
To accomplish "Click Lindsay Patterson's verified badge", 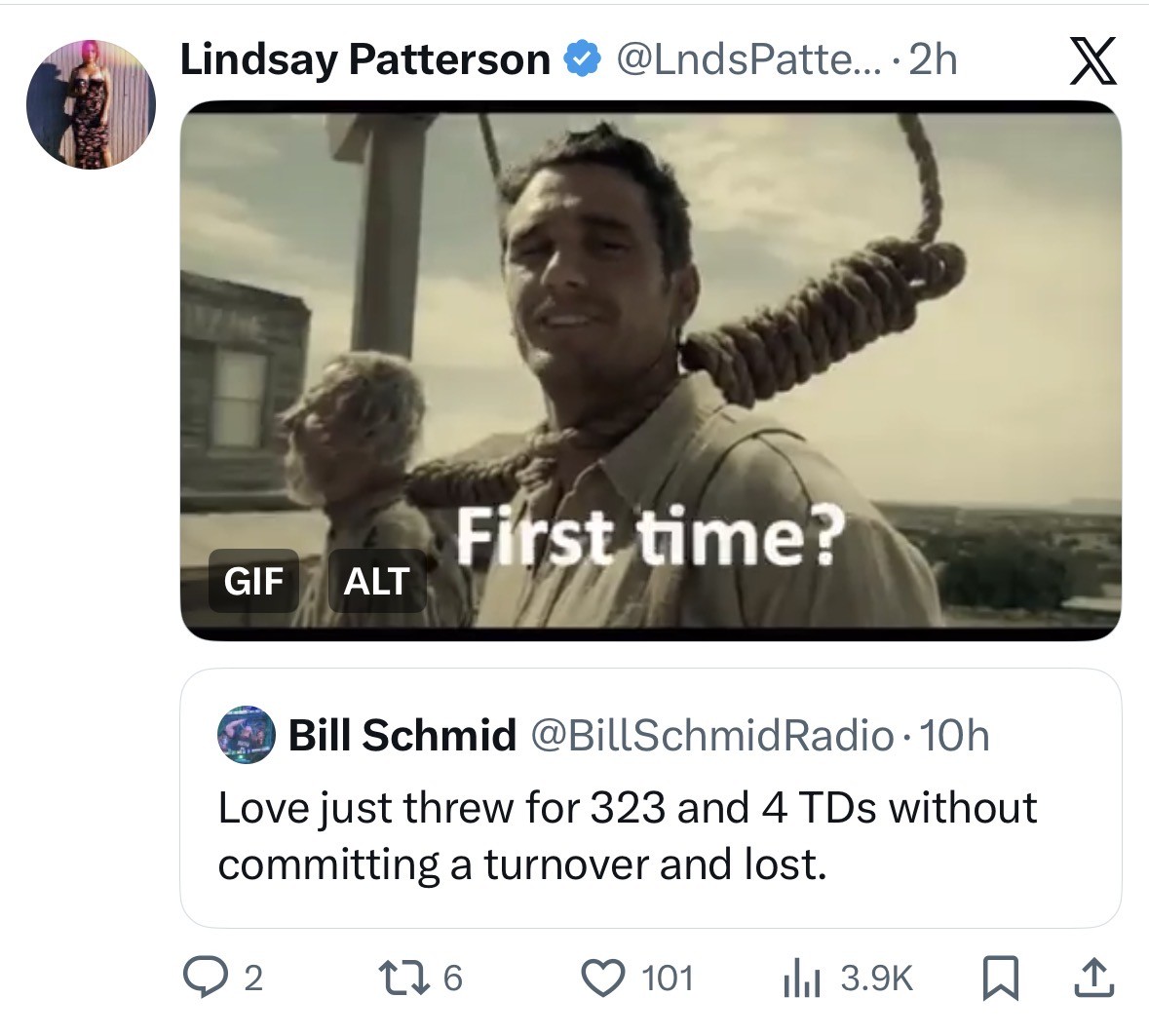I will coord(582,60).
